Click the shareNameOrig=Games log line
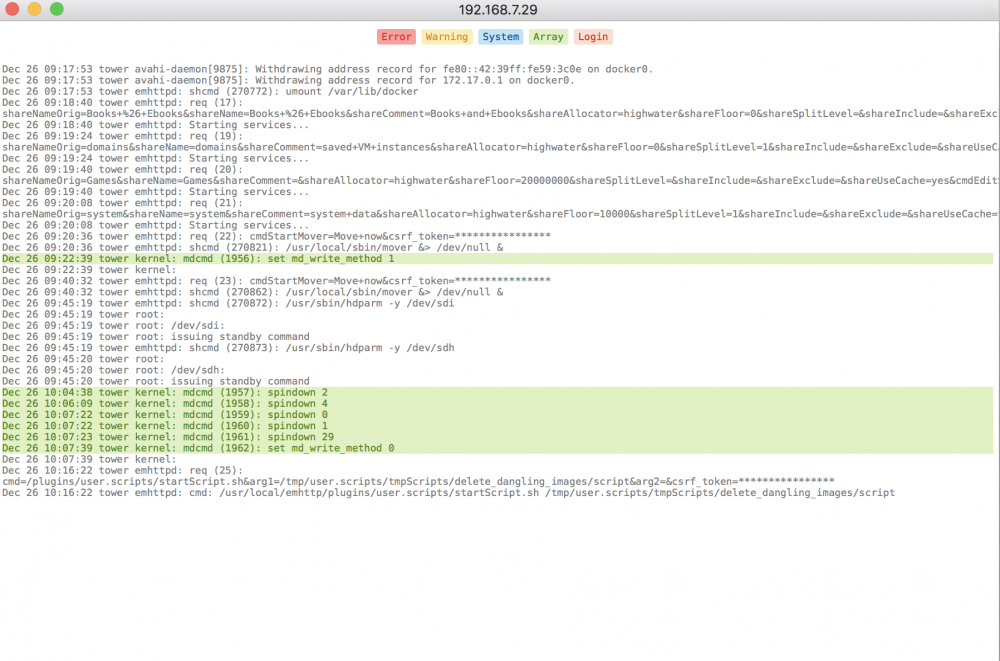This screenshot has height=661, width=1000. pyautogui.click(x=499, y=181)
